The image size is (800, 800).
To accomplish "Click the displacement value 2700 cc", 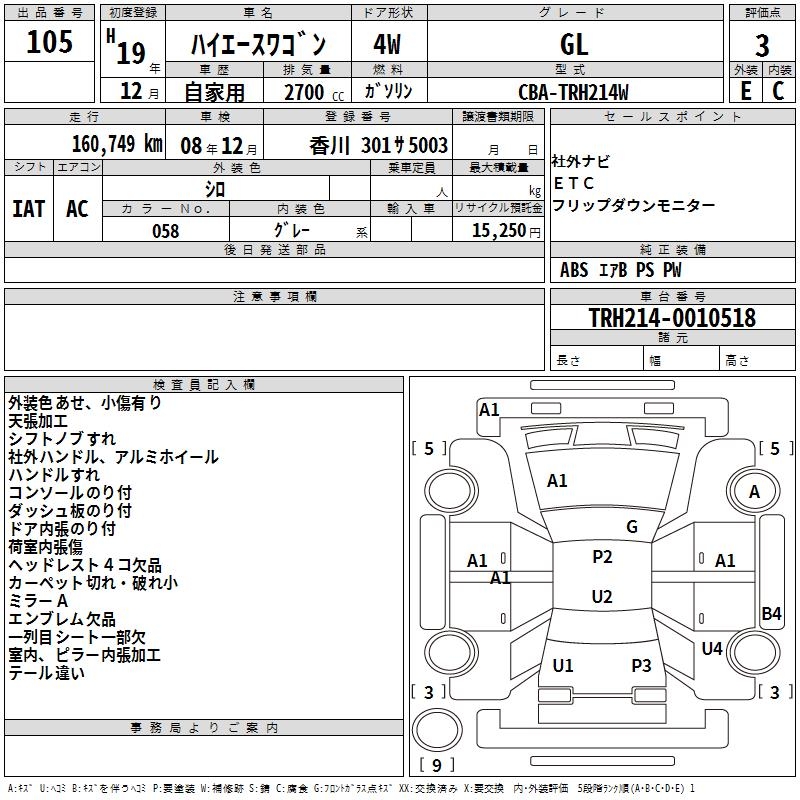I will [314, 92].
